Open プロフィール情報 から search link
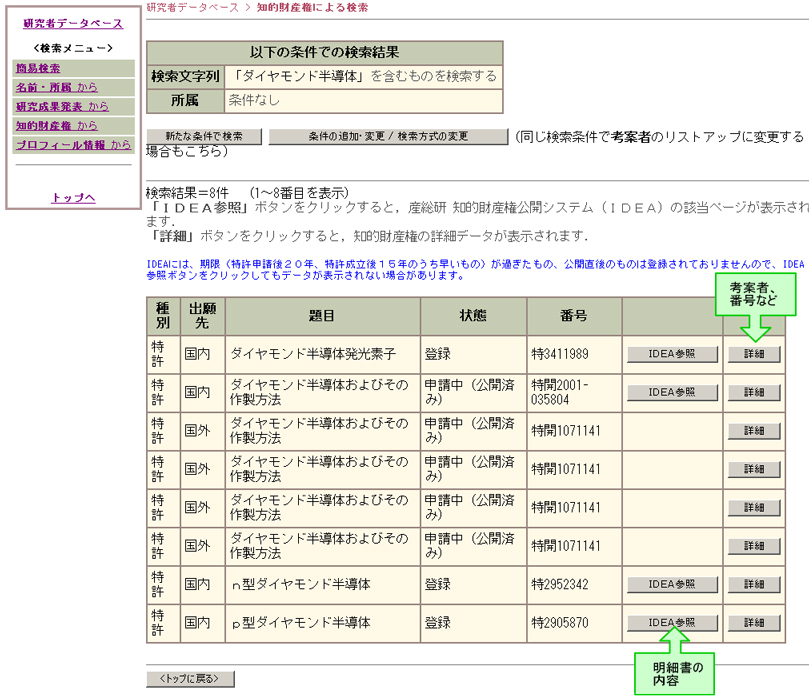This screenshot has width=809, height=696. pos(73,144)
